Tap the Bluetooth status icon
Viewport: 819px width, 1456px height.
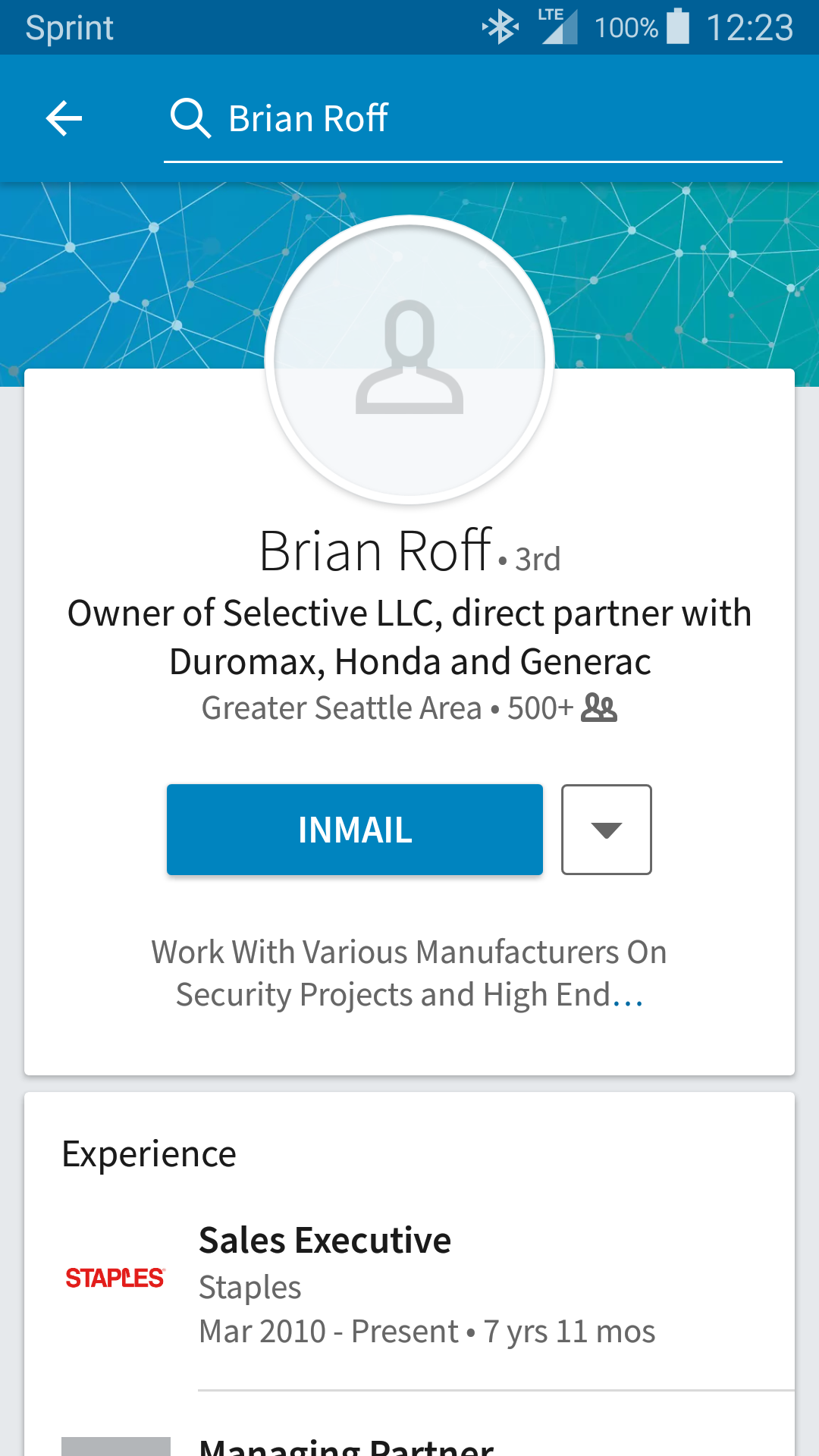500,28
